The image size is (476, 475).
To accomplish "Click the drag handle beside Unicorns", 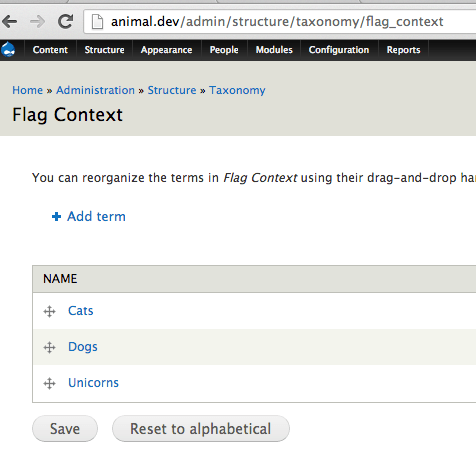I will (49, 383).
